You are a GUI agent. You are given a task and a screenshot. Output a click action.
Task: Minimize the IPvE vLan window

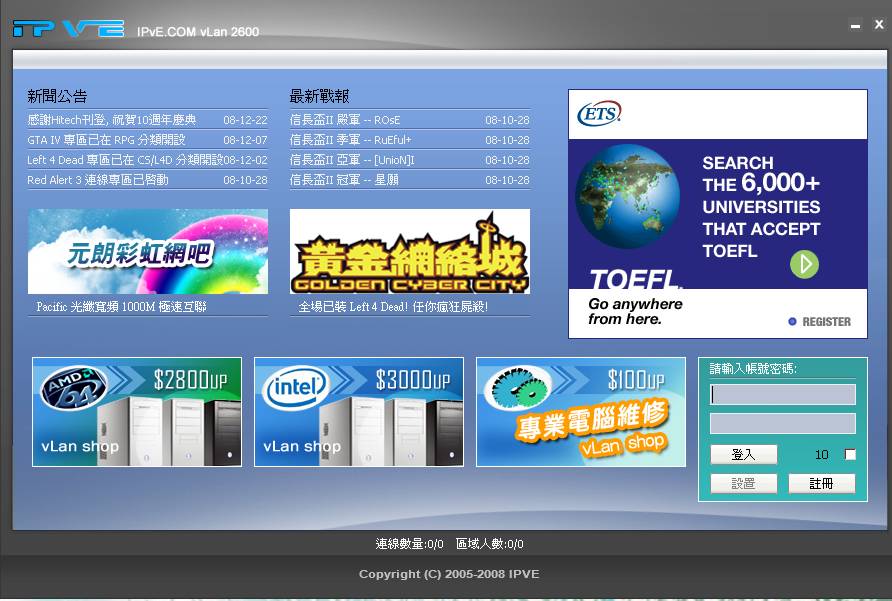[x=853, y=25]
